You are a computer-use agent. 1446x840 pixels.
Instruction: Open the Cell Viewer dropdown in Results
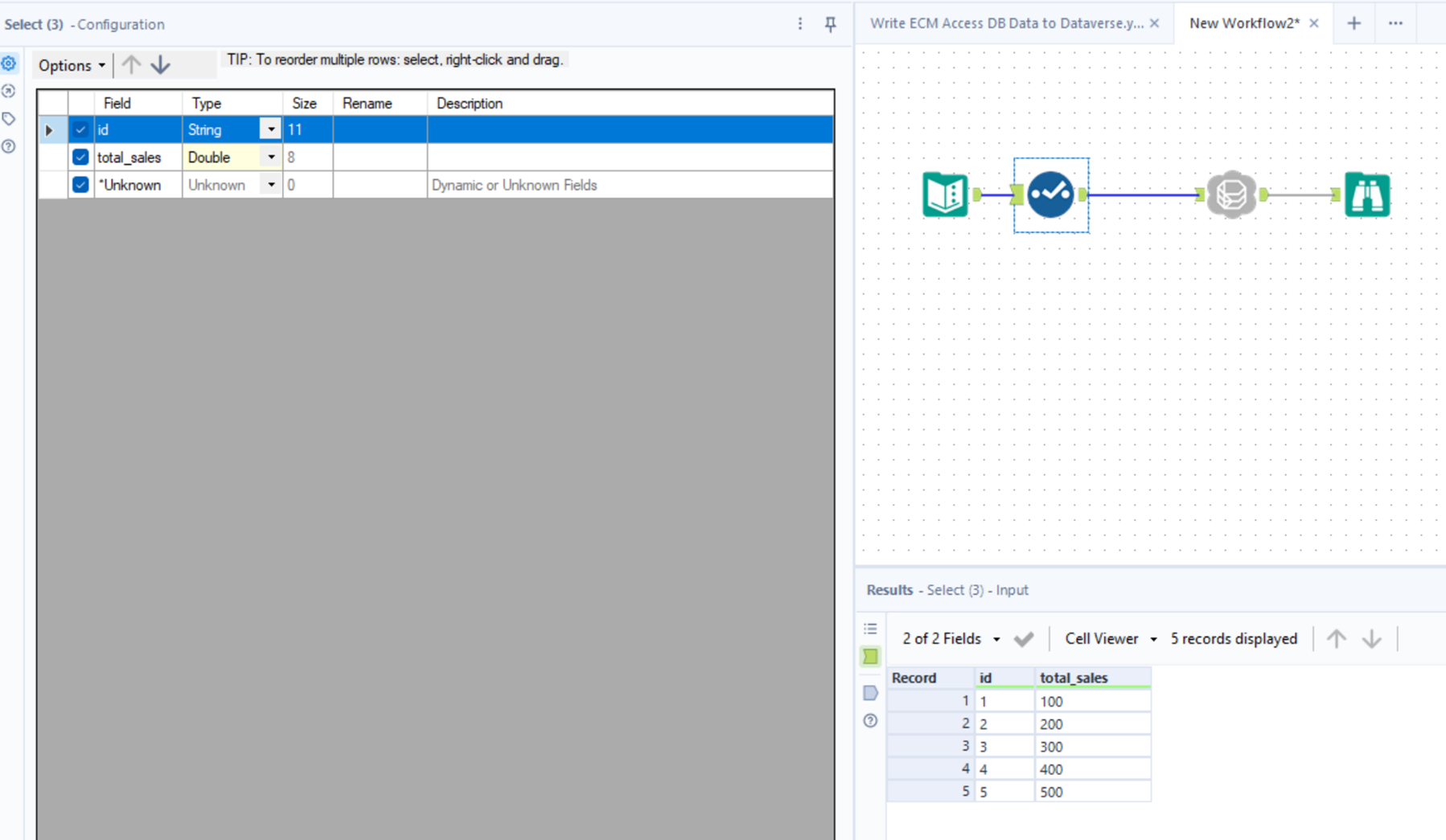[1153, 638]
